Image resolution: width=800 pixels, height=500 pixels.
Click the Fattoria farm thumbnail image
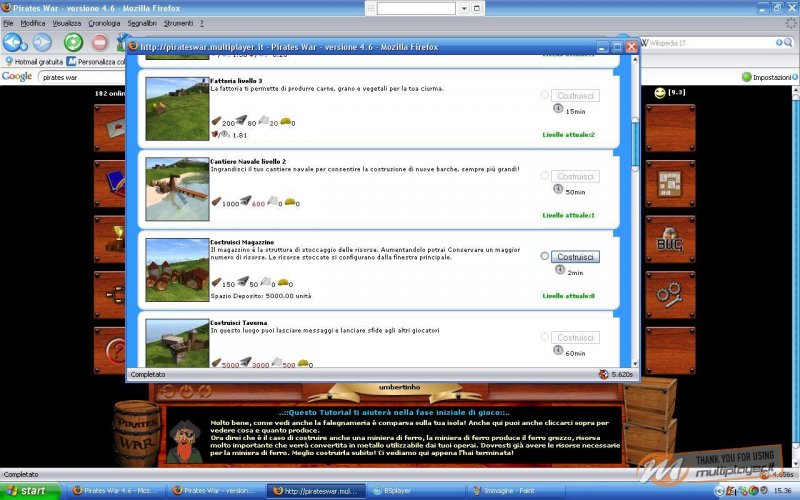tap(177, 109)
